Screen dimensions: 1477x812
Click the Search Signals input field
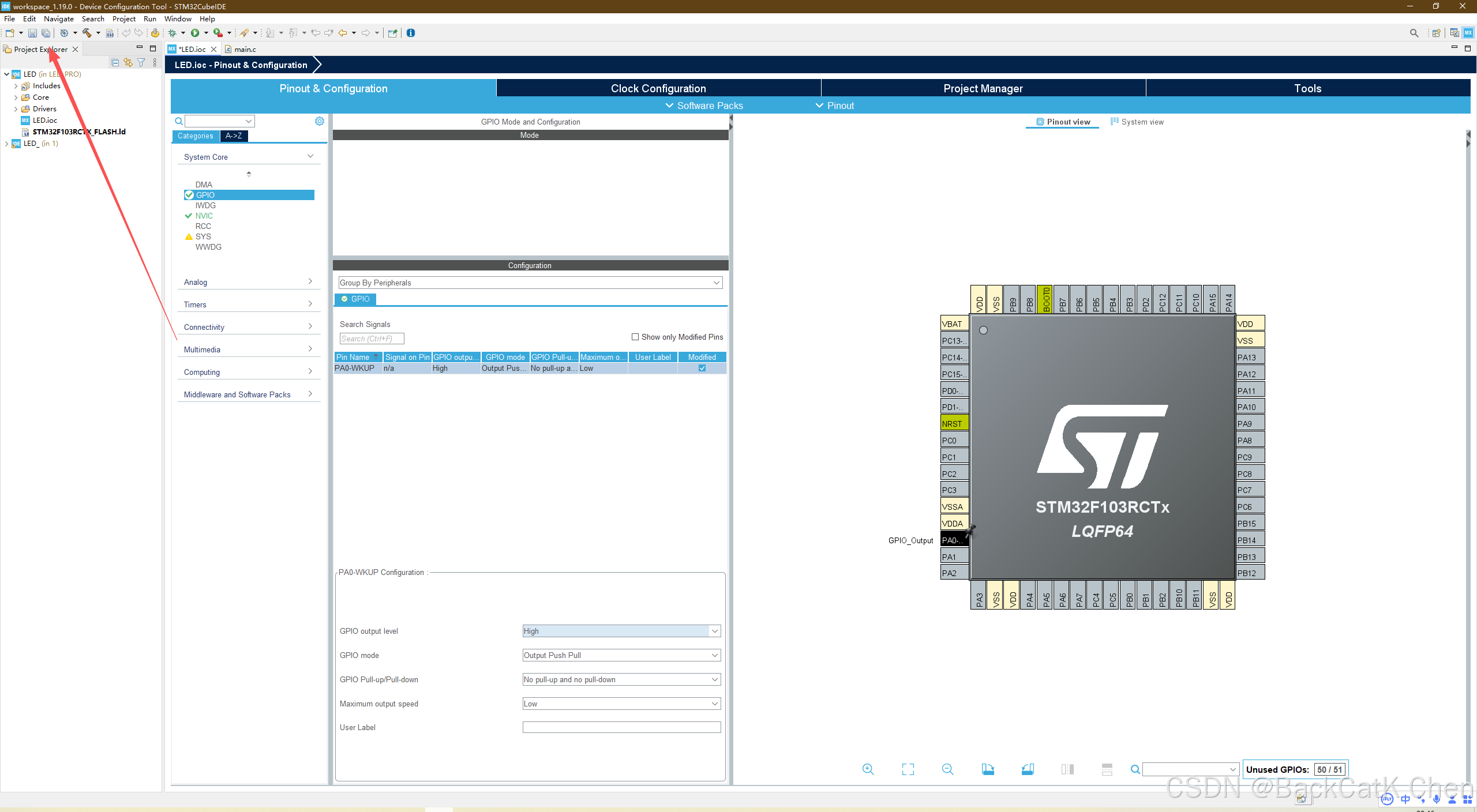click(372, 339)
